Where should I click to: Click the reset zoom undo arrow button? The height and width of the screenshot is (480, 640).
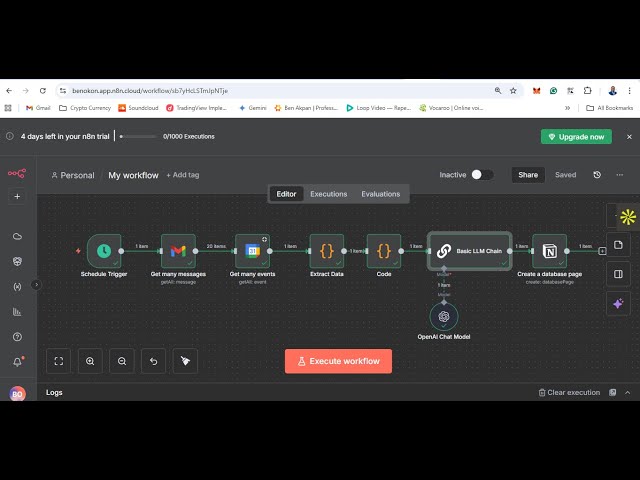point(153,361)
